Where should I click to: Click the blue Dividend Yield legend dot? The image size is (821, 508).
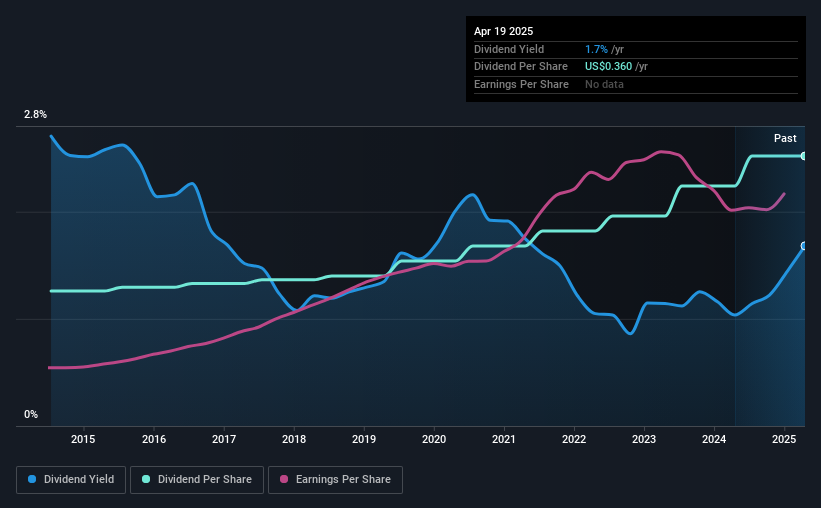pyautogui.click(x=32, y=479)
